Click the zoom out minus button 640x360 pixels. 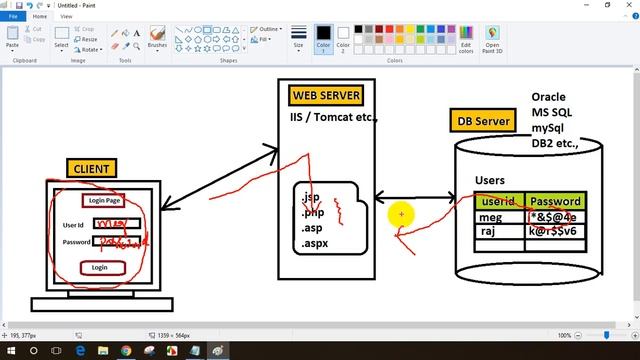(x=578, y=336)
